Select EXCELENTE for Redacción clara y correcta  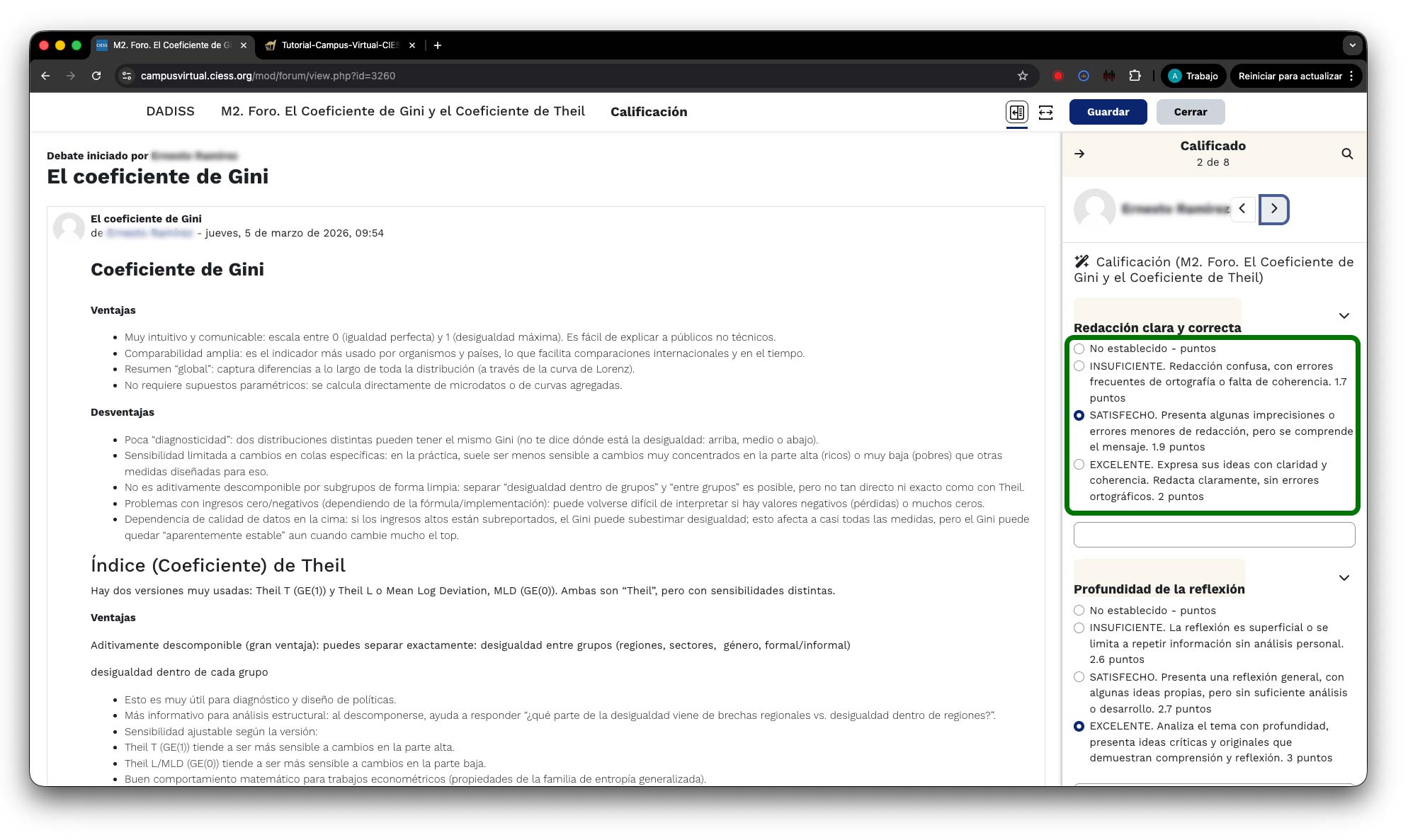click(x=1079, y=465)
